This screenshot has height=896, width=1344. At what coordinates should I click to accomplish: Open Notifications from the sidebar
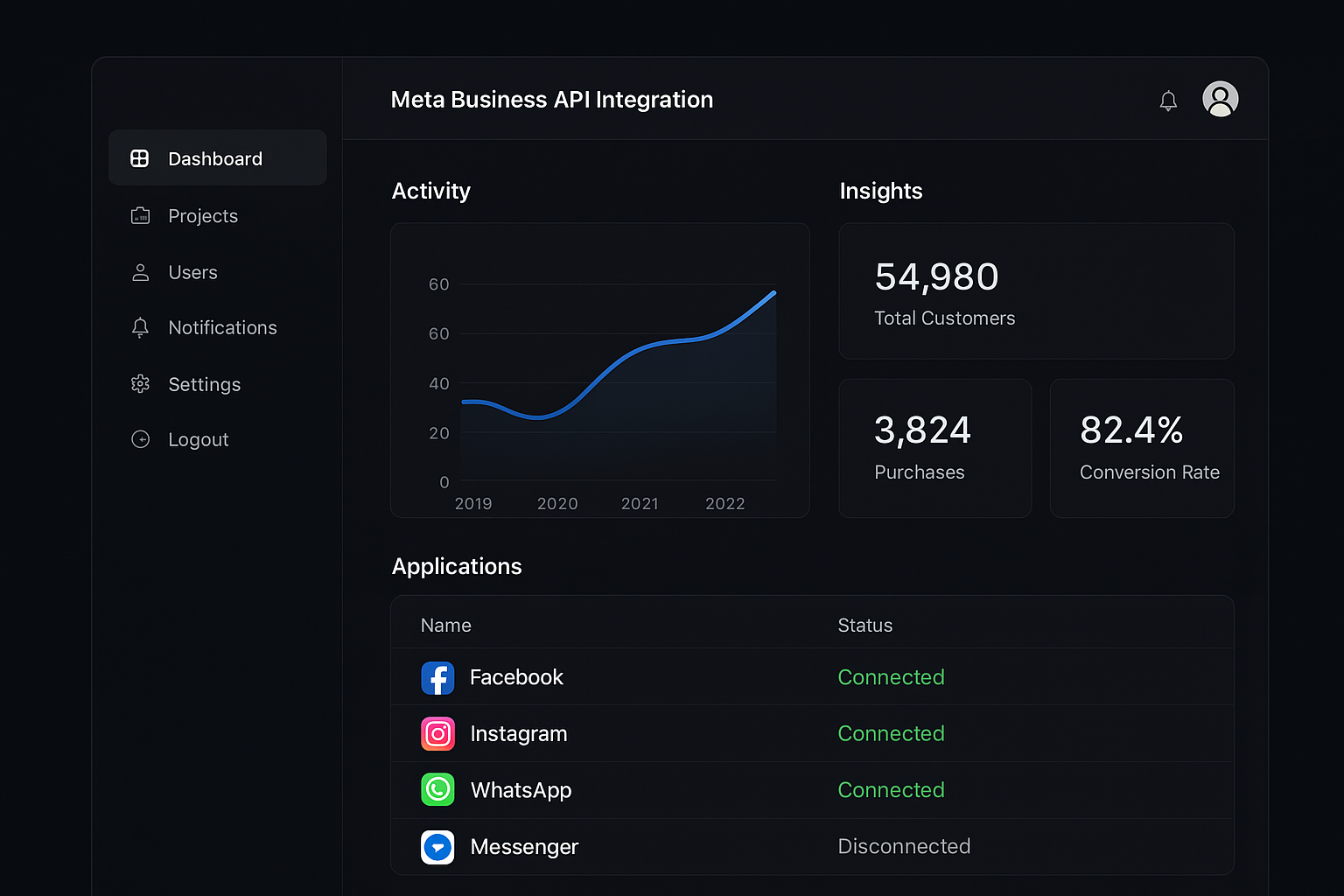coord(222,328)
